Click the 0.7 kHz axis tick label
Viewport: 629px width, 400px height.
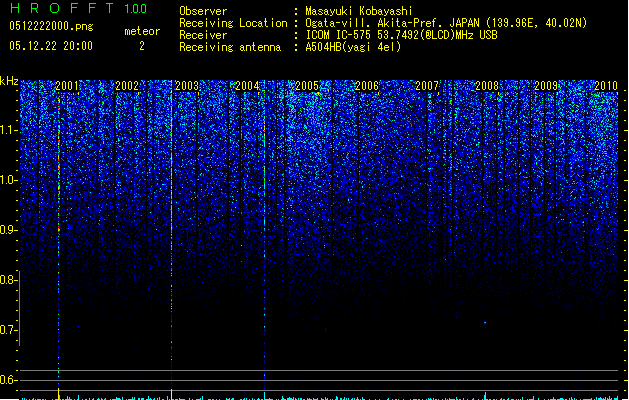click(x=8, y=330)
